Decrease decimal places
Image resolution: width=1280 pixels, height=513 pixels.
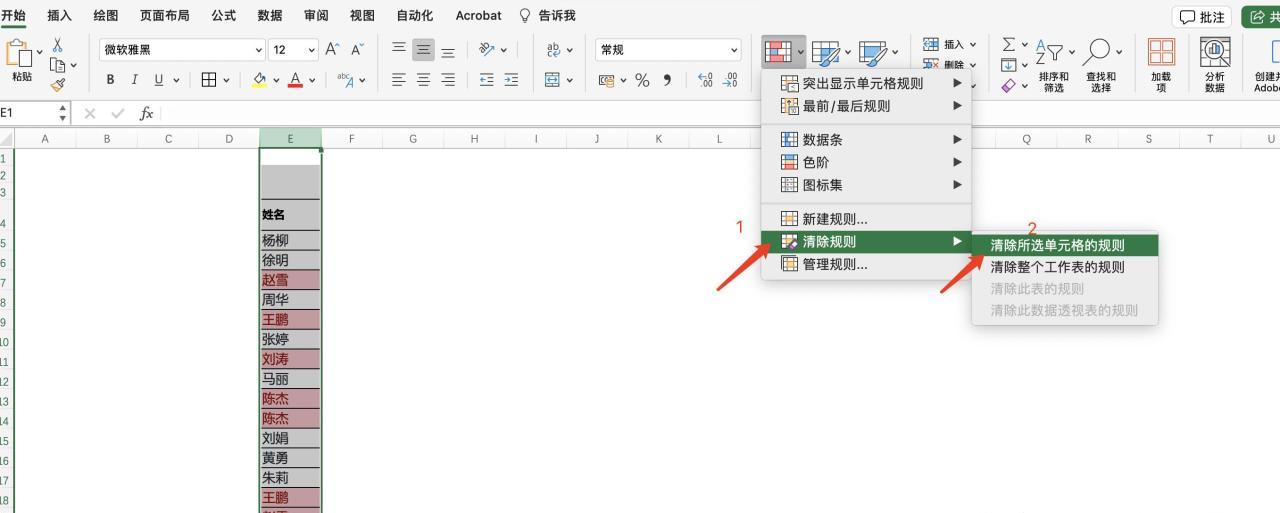coord(730,80)
